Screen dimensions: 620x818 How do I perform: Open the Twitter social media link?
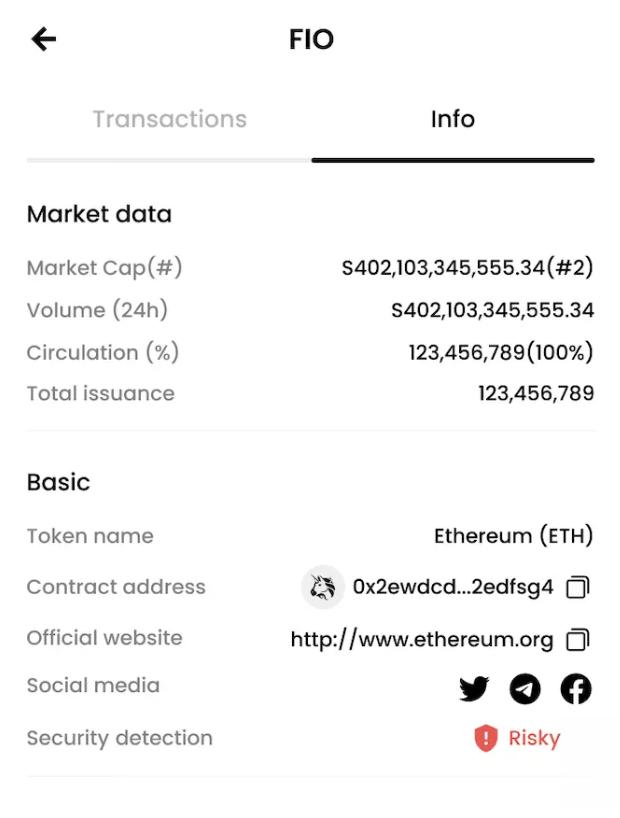(474, 689)
